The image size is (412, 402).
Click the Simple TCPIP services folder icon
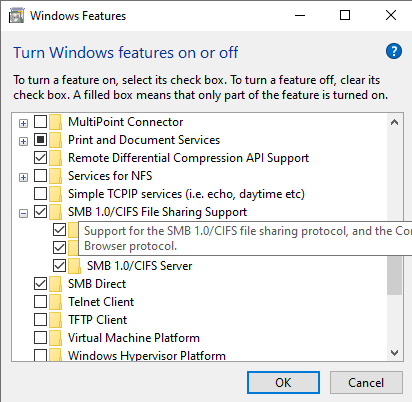[55, 194]
